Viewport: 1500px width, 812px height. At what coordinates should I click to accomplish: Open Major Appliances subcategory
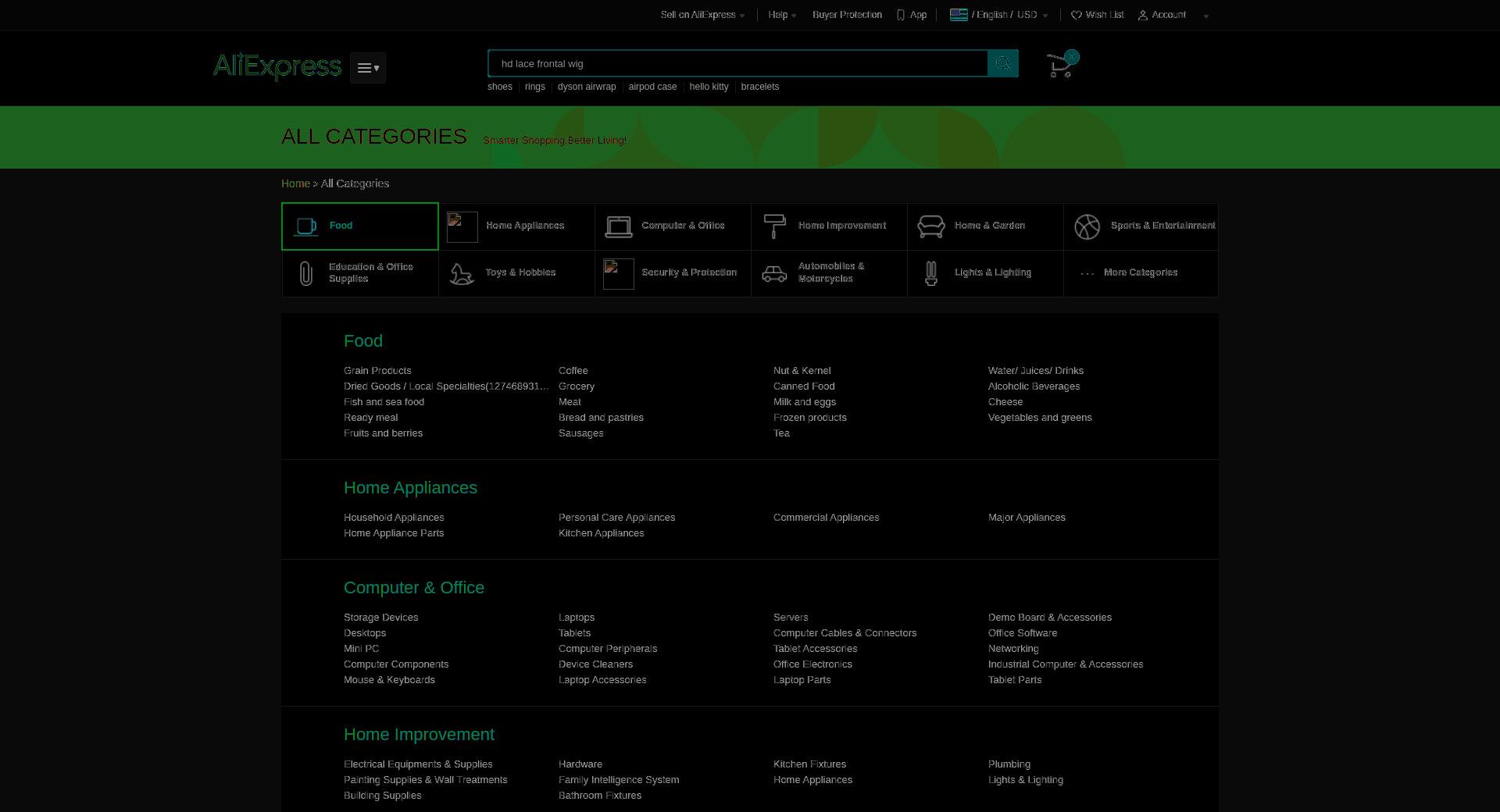click(1027, 518)
